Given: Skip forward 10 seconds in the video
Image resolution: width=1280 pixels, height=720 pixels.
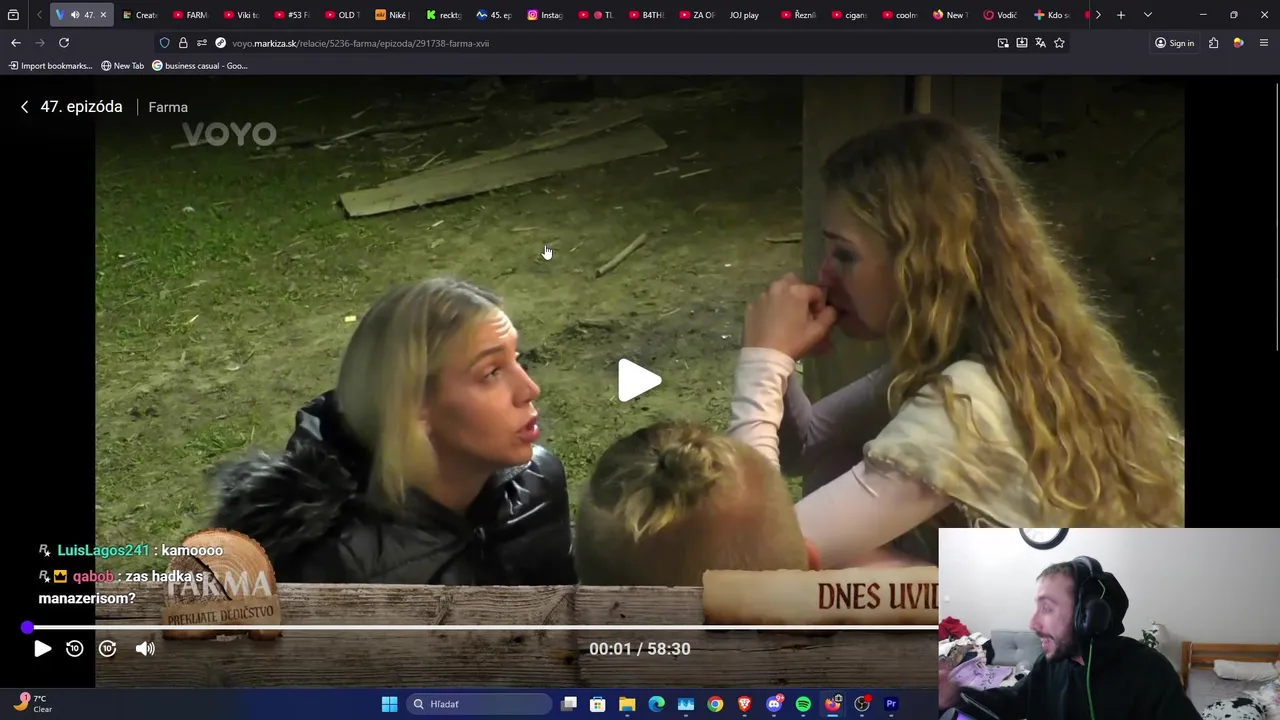Looking at the screenshot, I should 108,649.
